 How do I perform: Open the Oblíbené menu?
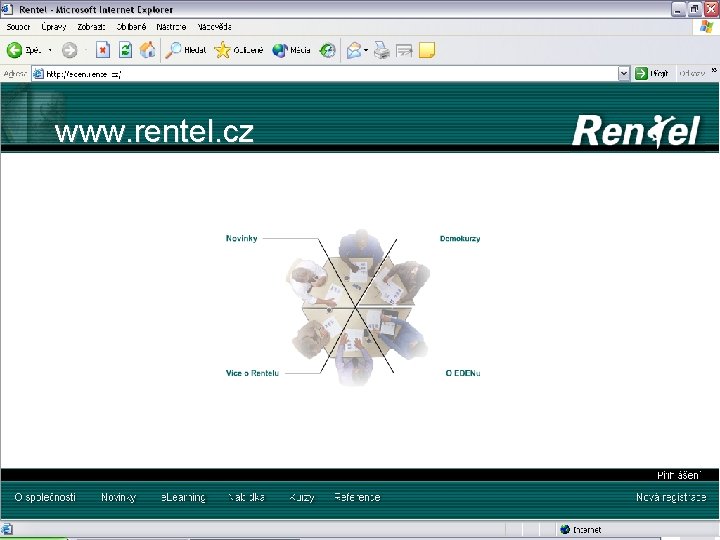click(x=131, y=27)
